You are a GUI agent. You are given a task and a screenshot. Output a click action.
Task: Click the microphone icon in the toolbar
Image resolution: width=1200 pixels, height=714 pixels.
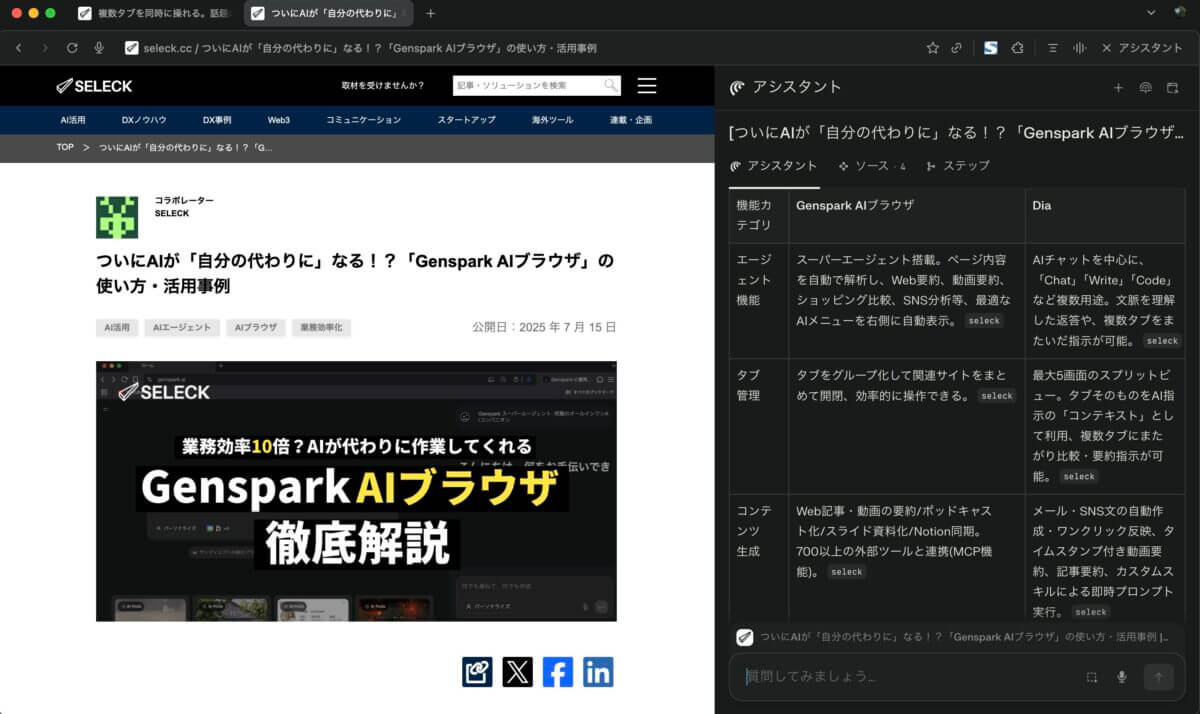99,48
